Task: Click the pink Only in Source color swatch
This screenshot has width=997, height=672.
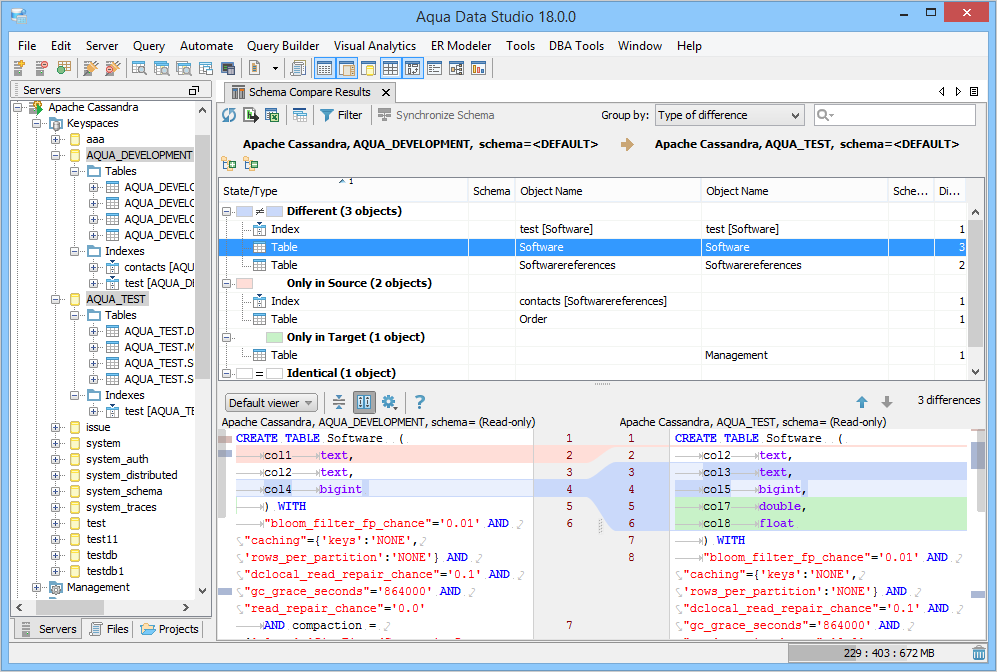Action: click(244, 283)
